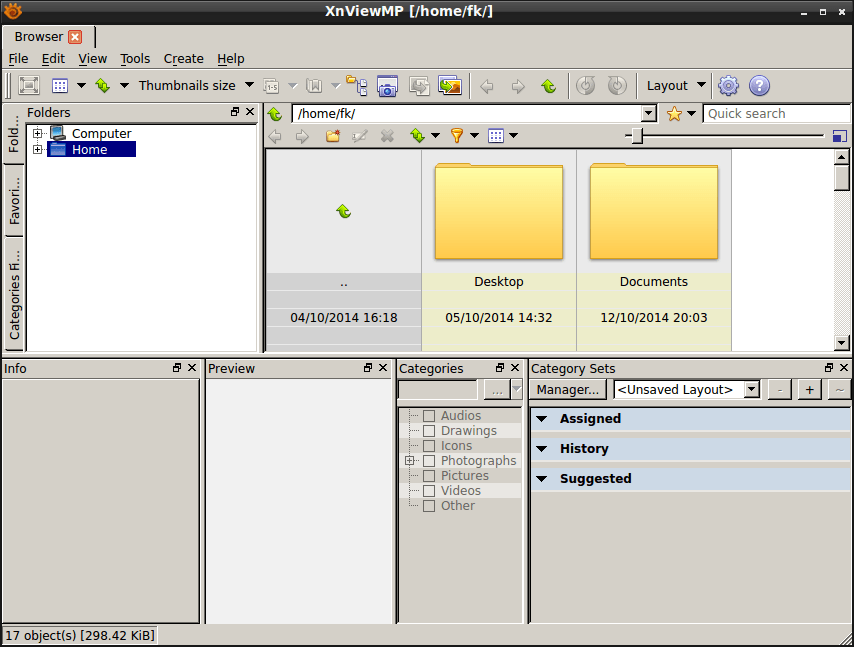The height and width of the screenshot is (647, 854).
Task: Switch to Favorites side tab
Action: pos(14,200)
